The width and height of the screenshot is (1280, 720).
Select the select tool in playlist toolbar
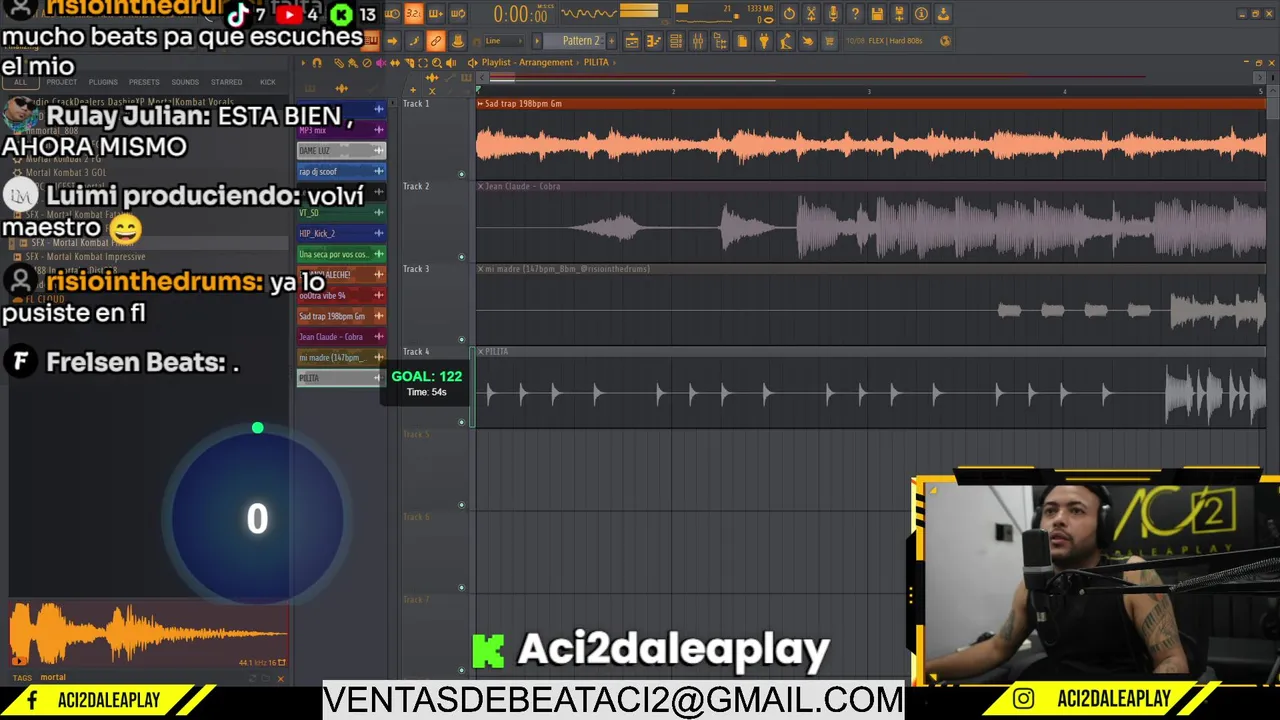click(x=423, y=63)
